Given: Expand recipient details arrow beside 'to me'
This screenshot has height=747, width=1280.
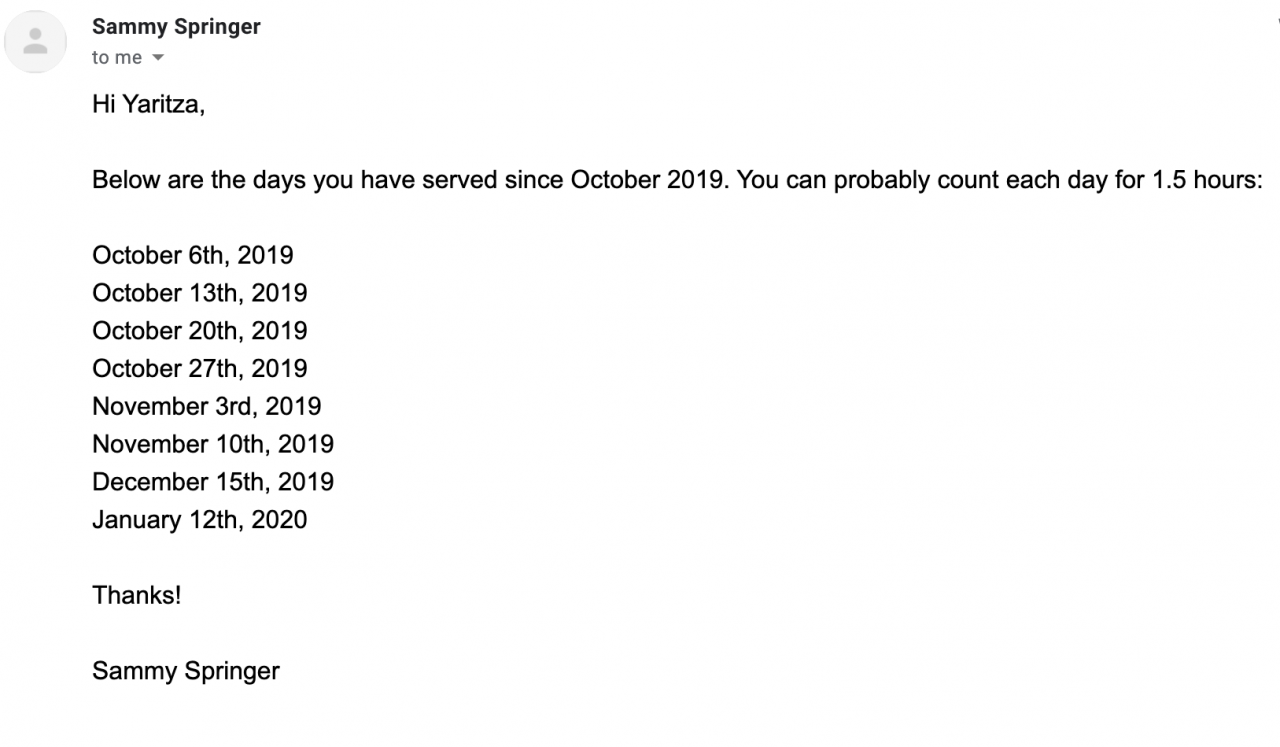Looking at the screenshot, I should coord(157,58).
